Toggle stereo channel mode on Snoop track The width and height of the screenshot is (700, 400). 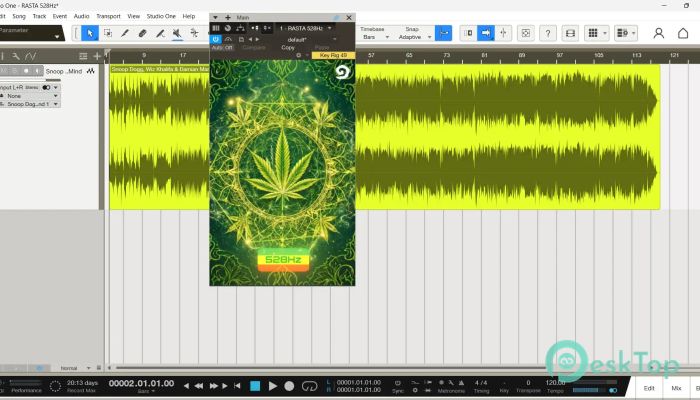(46, 88)
